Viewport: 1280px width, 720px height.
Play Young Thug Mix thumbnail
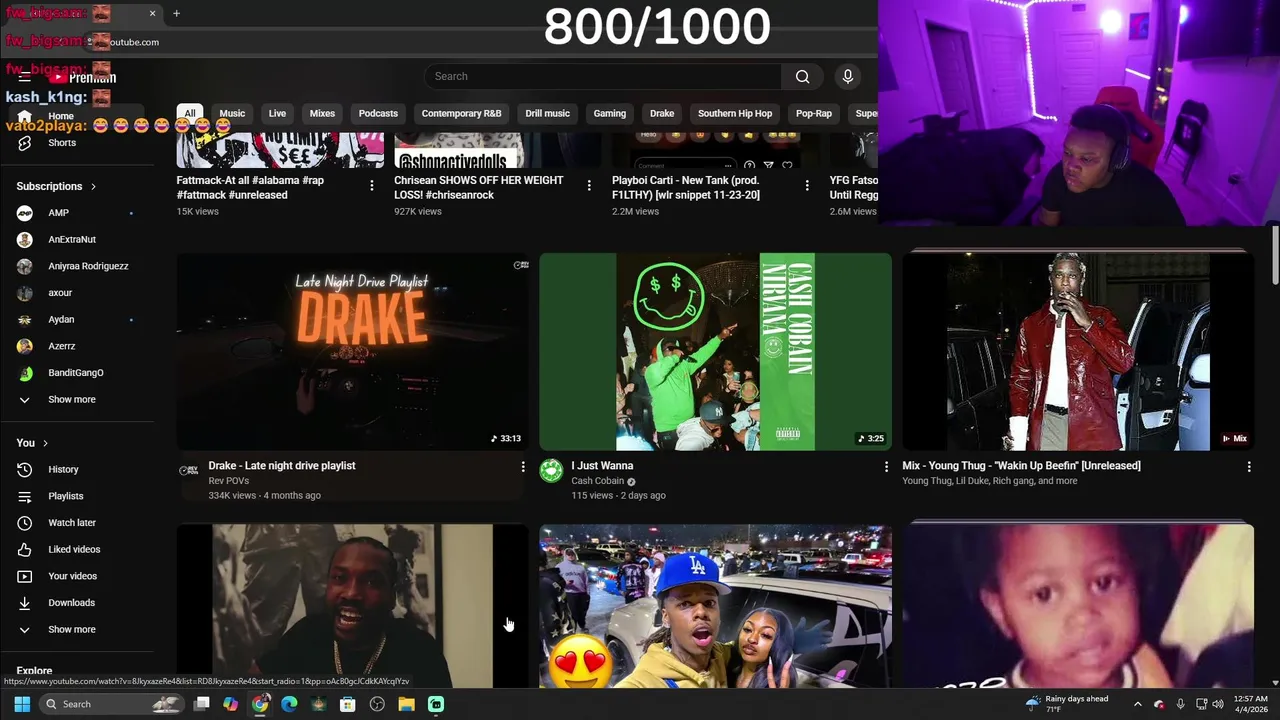coord(1078,352)
